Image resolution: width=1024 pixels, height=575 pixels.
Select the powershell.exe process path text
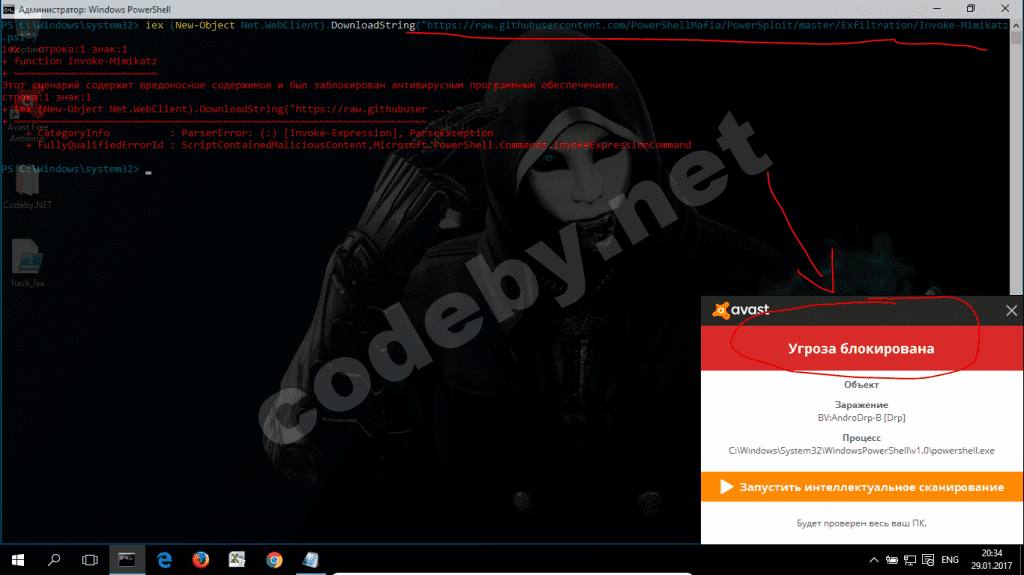(x=861, y=450)
